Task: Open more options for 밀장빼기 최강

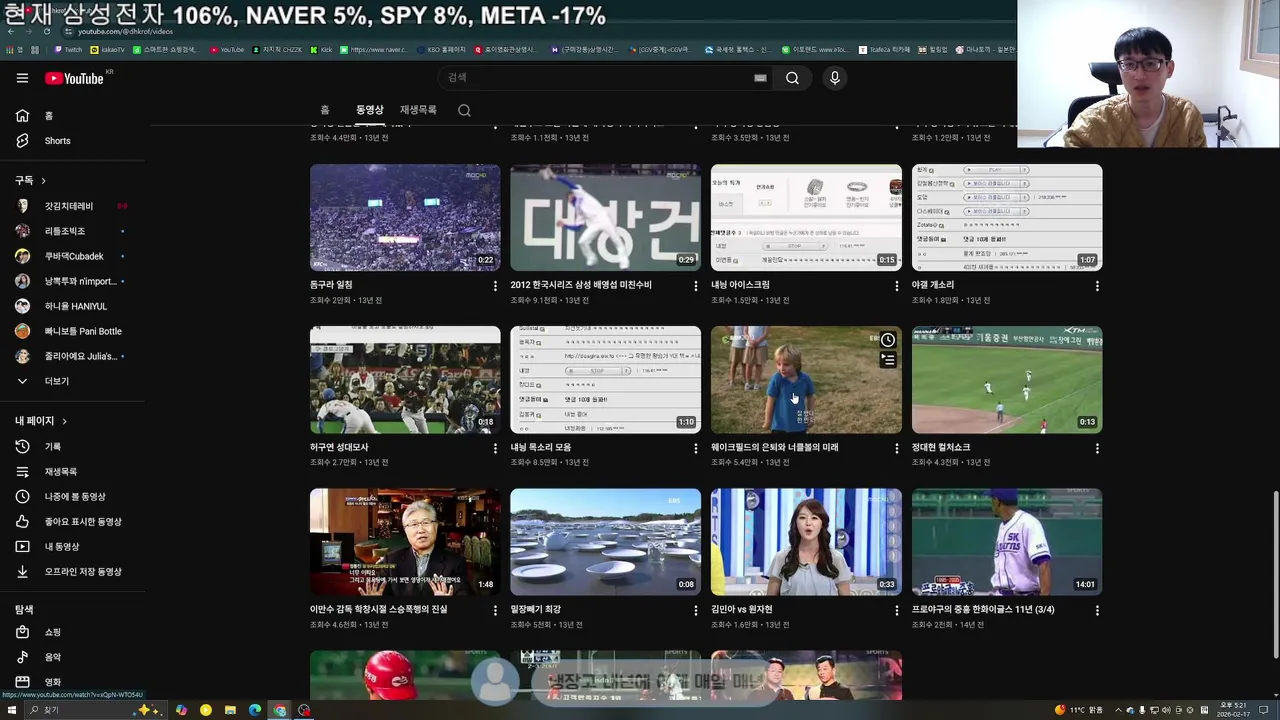Action: coord(696,610)
